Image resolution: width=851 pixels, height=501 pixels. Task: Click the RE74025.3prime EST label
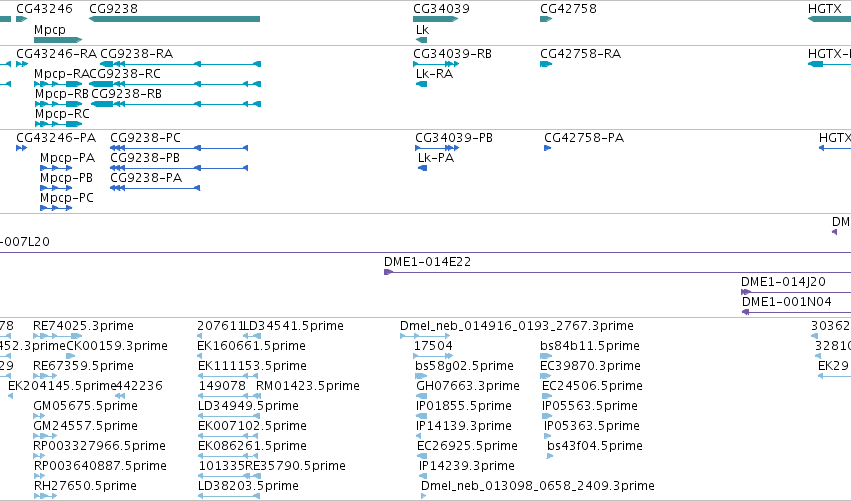click(83, 326)
